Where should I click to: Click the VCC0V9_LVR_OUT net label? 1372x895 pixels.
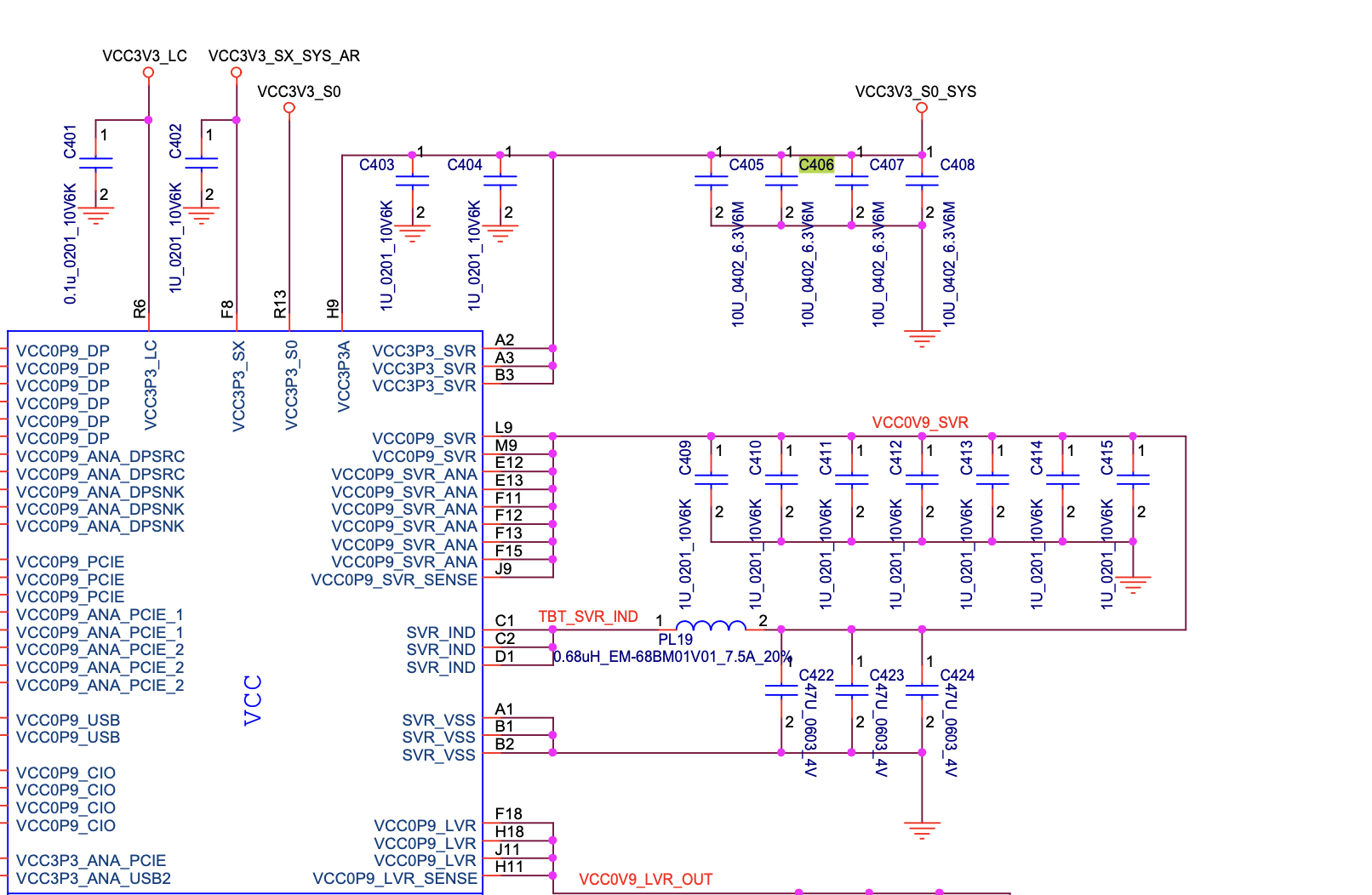click(646, 880)
